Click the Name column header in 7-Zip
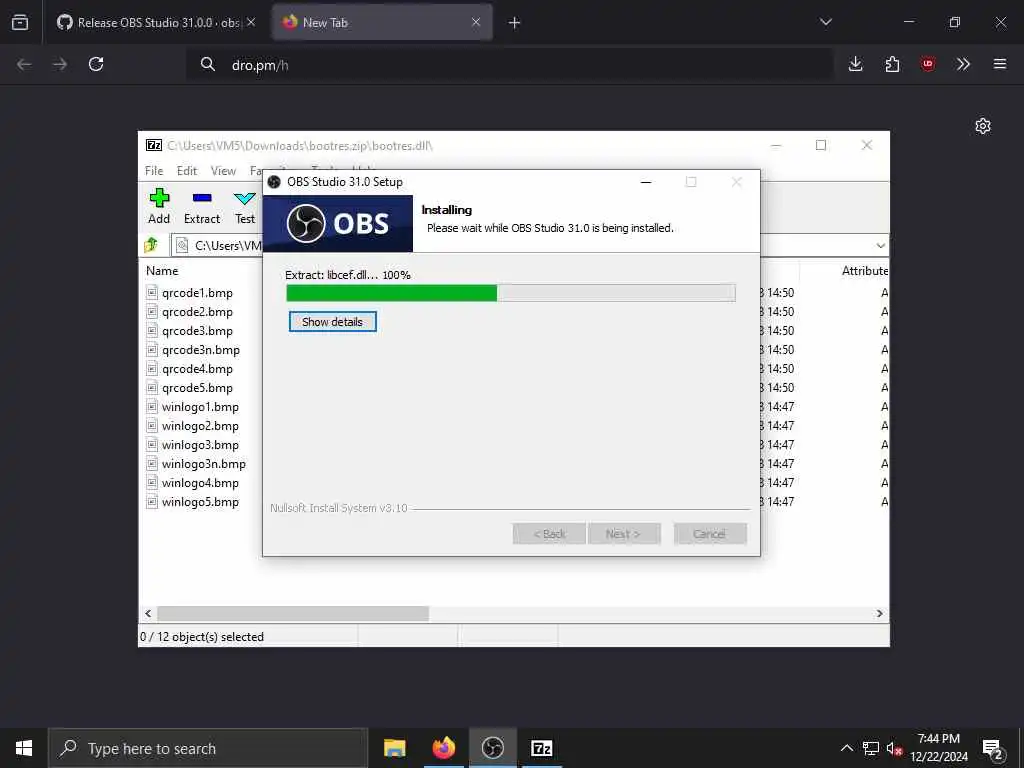Viewport: 1024px width, 768px height. (x=162, y=270)
